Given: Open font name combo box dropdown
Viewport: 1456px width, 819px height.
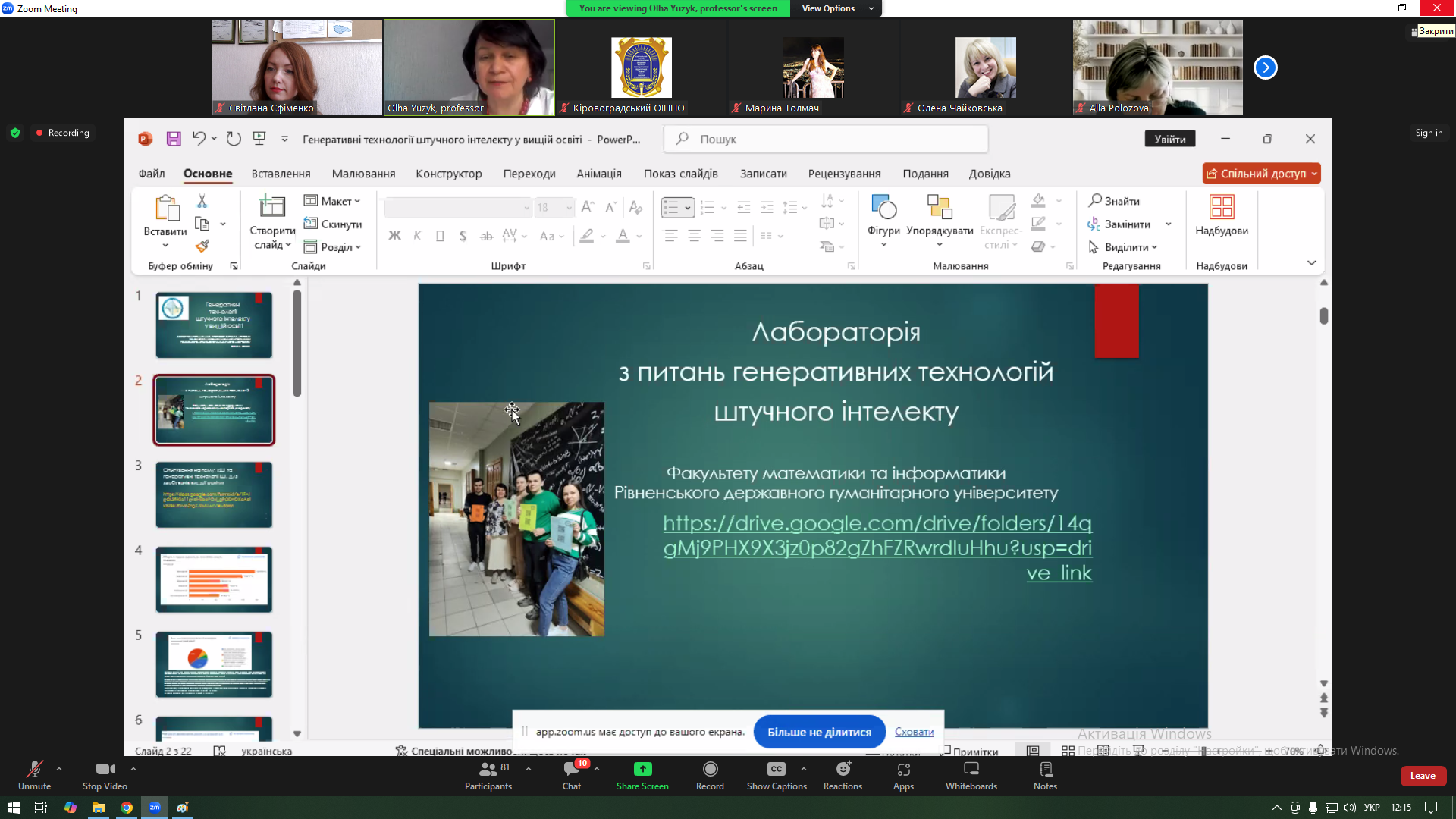Looking at the screenshot, I should pos(526,207).
